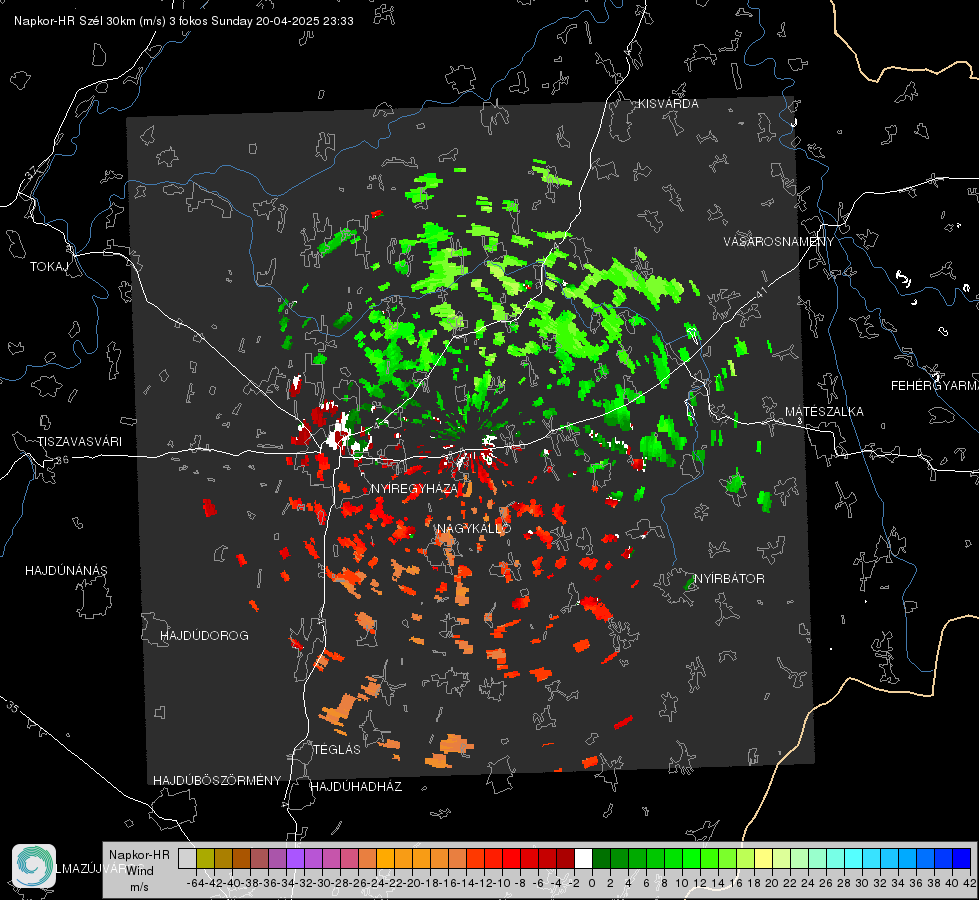Click the FEHÉRGYARMAT label at right edge

(x=934, y=386)
